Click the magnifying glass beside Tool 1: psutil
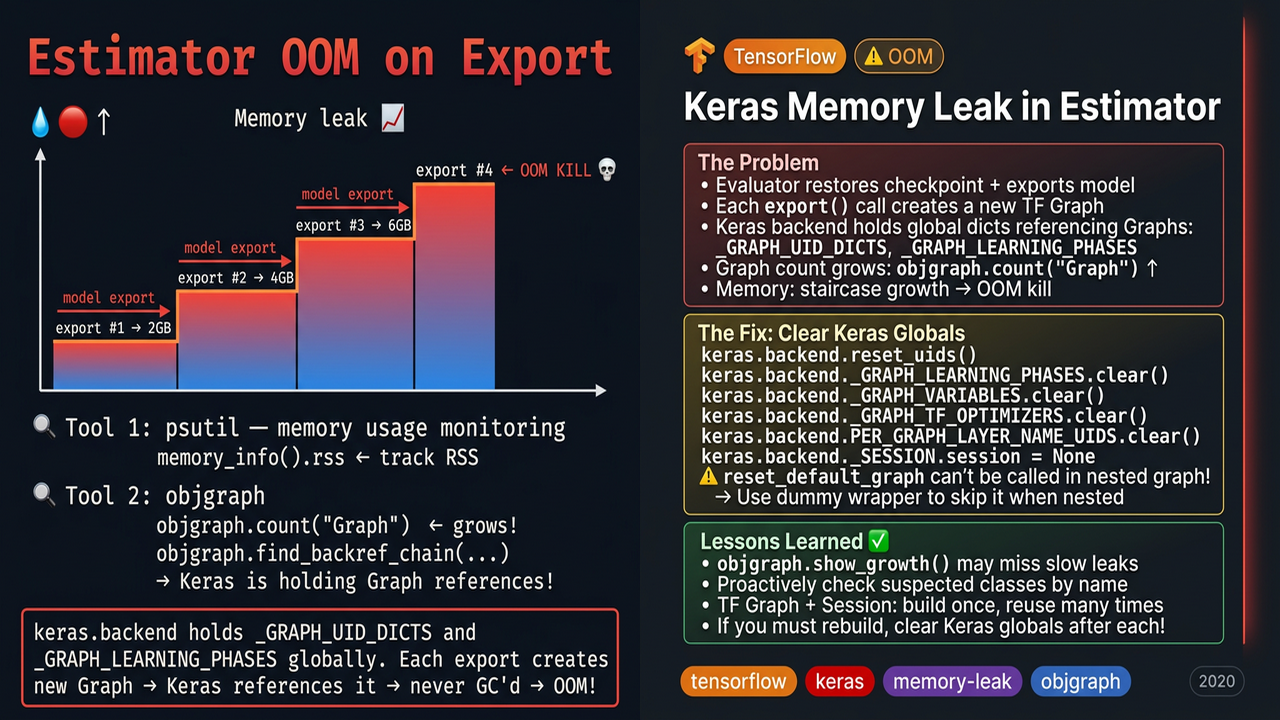The width and height of the screenshot is (1280, 720). [x=44, y=427]
